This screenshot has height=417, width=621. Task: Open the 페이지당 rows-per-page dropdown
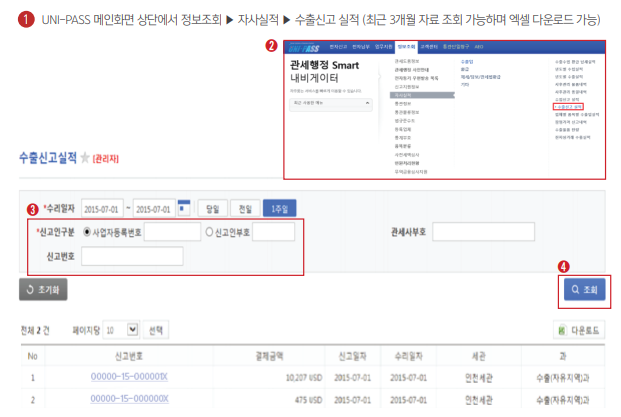pos(121,328)
